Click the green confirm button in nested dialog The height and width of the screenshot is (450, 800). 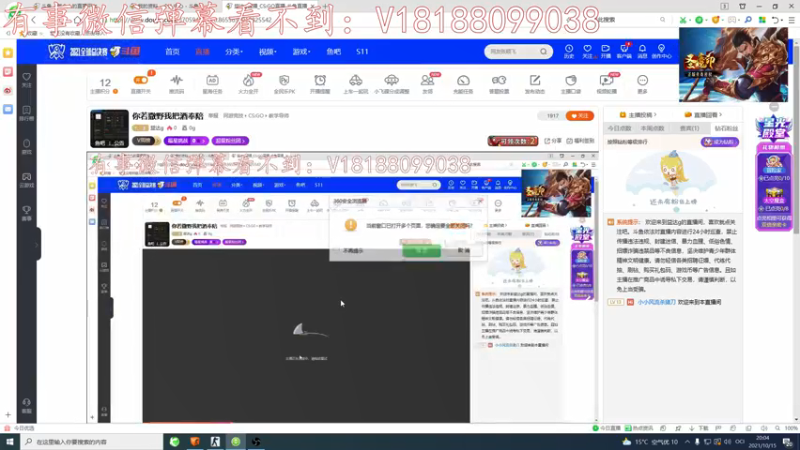pyautogui.click(x=421, y=251)
